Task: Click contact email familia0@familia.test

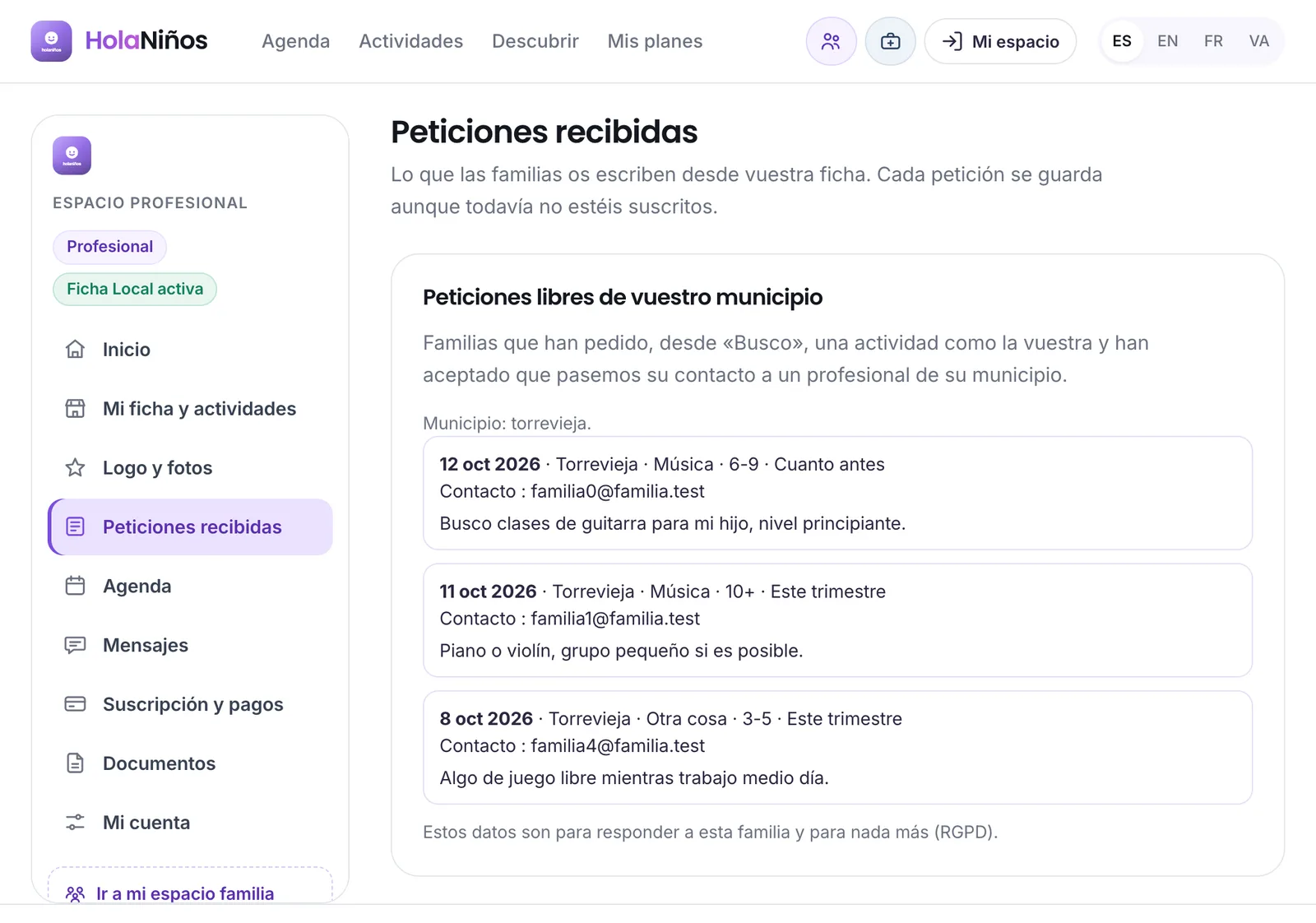Action: (x=618, y=492)
